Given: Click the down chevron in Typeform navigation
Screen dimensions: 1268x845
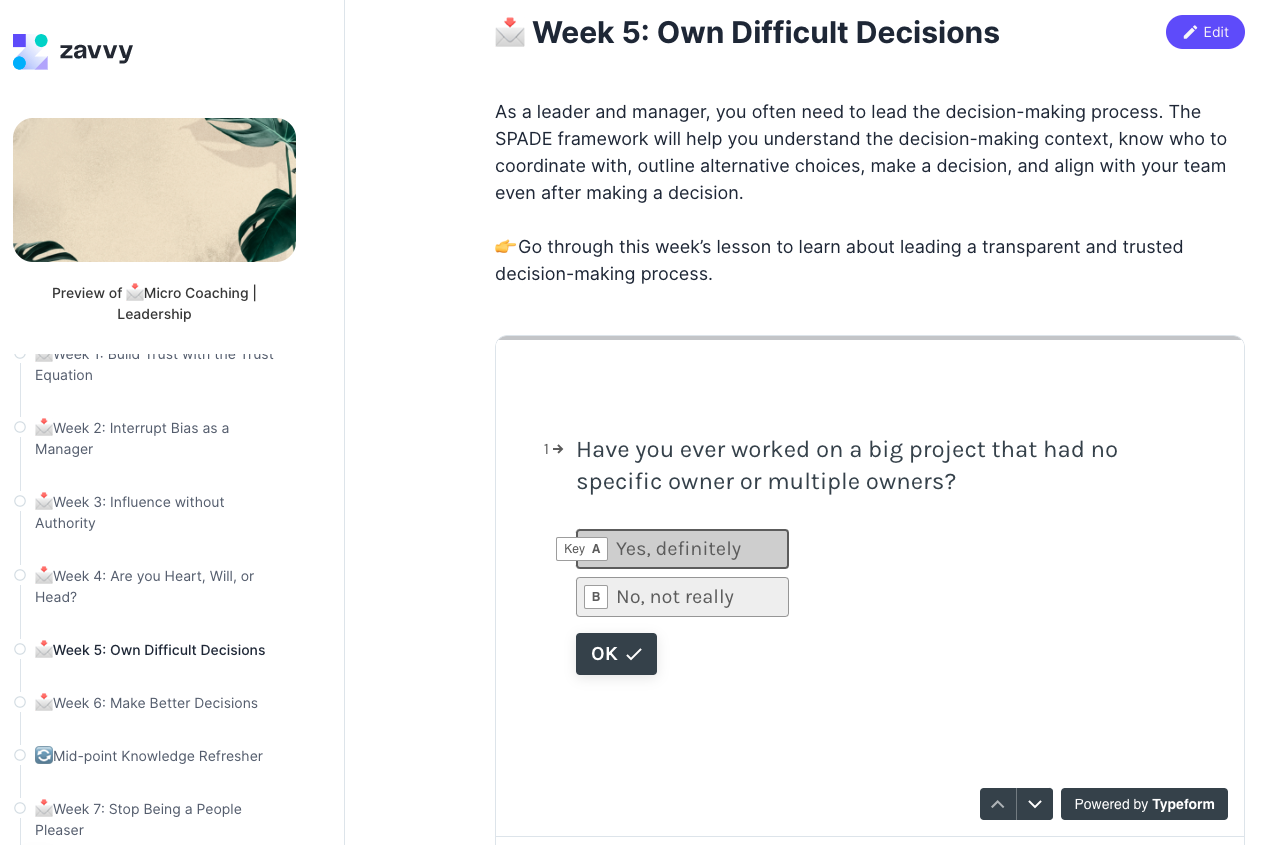Looking at the screenshot, I should pos(1035,803).
